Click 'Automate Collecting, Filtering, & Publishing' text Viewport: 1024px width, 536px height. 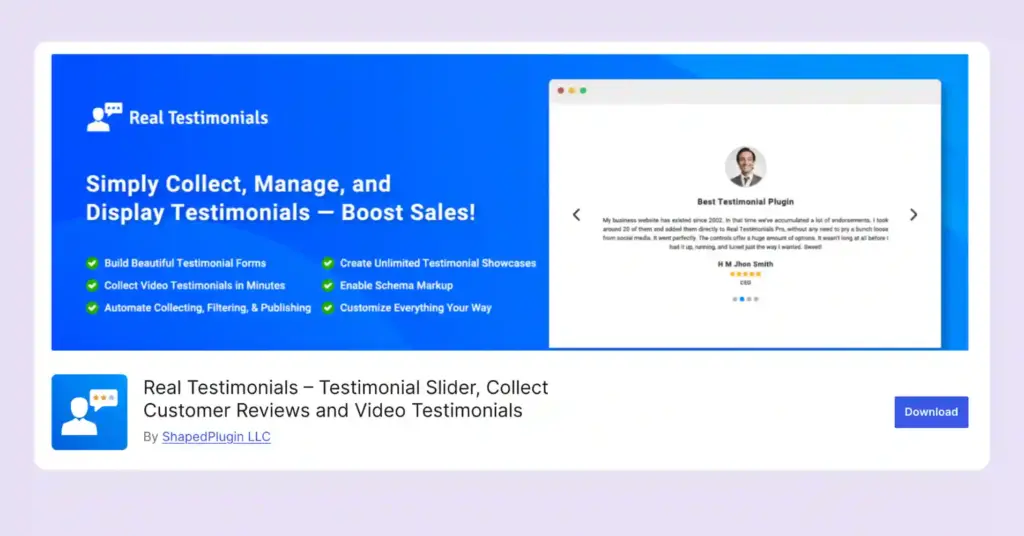click(x=208, y=307)
